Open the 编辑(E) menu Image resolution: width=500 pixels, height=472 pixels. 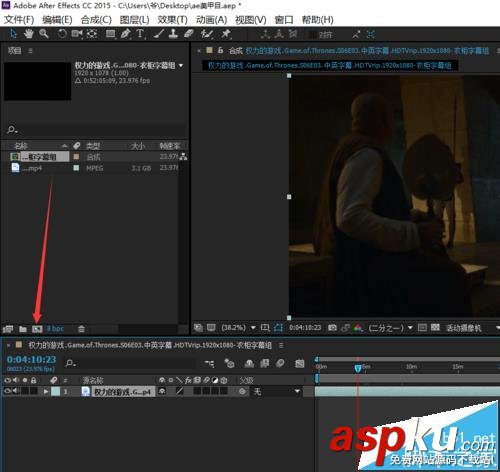click(57, 20)
